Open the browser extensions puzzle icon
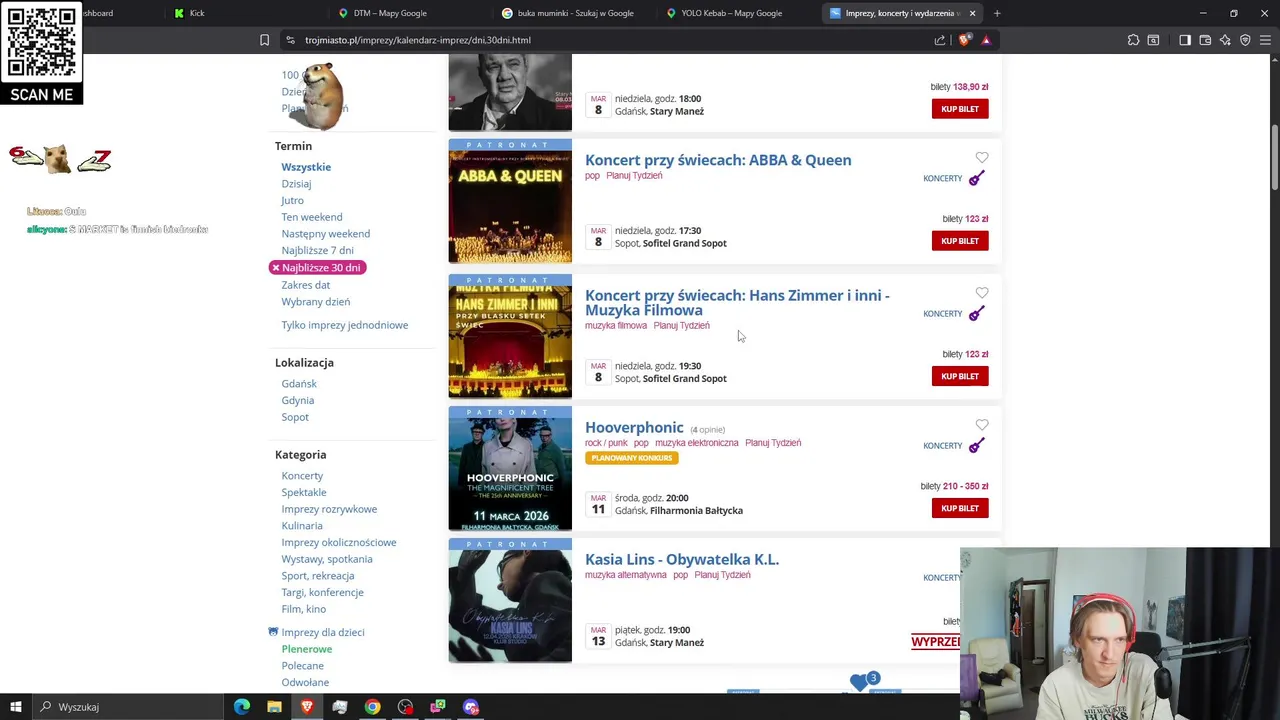 point(1133,40)
